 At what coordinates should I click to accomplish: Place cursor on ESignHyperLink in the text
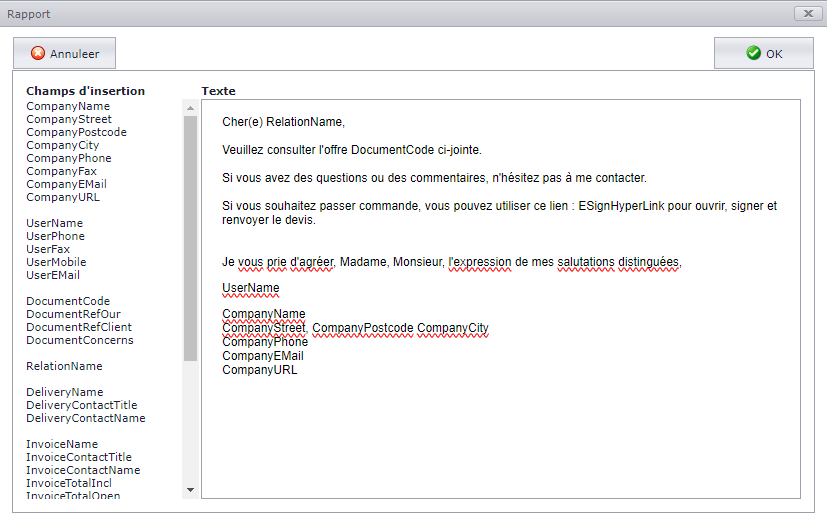[621, 206]
